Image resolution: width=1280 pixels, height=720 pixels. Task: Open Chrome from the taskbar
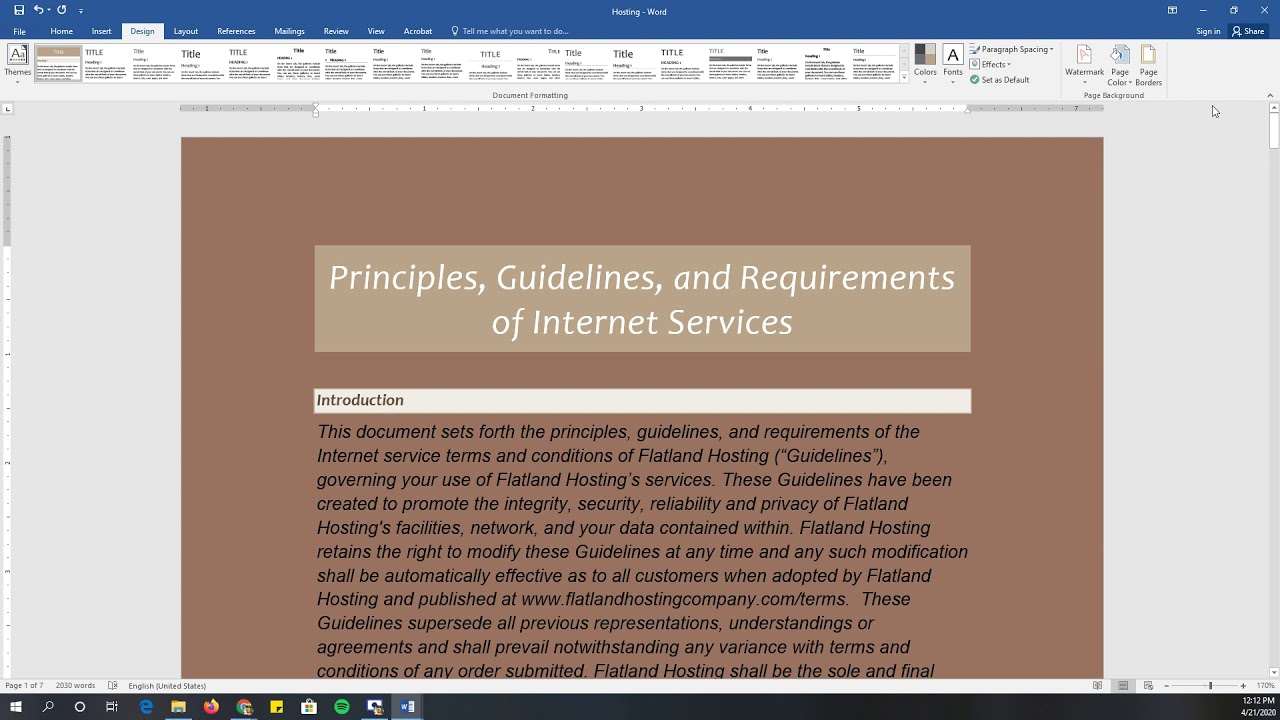244,707
